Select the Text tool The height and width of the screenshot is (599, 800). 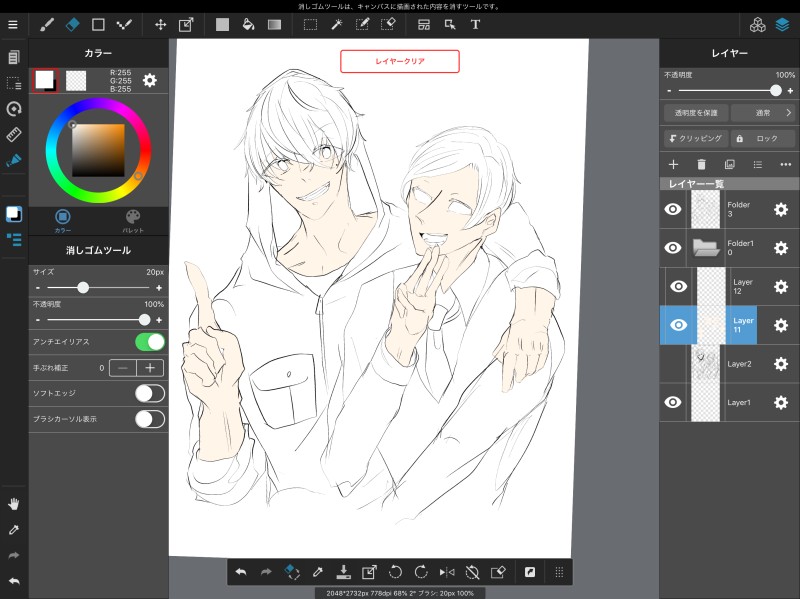pyautogui.click(x=476, y=24)
